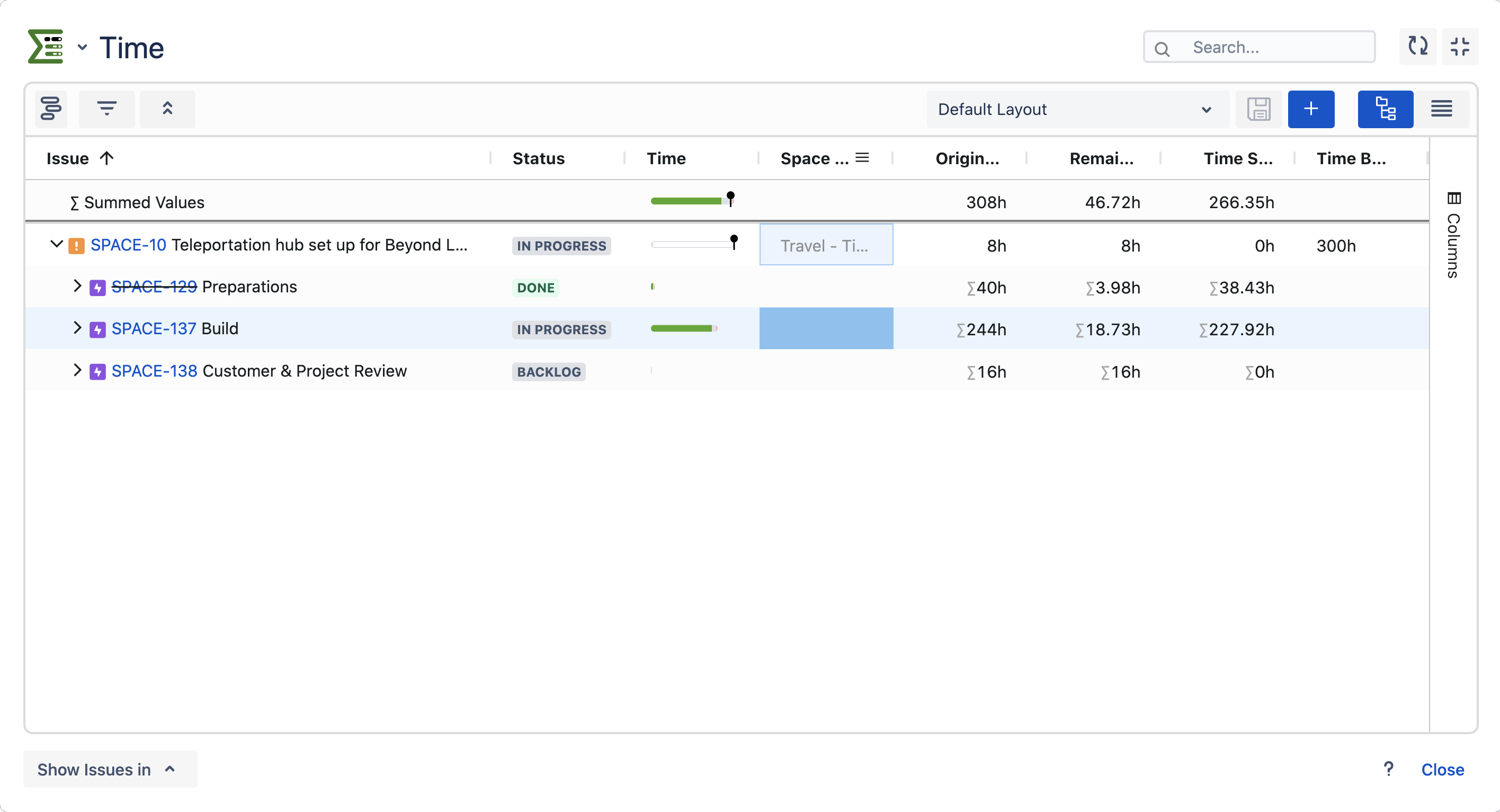Open the Columns side panel
Image resolution: width=1500 pixels, height=812 pixels.
(x=1453, y=236)
